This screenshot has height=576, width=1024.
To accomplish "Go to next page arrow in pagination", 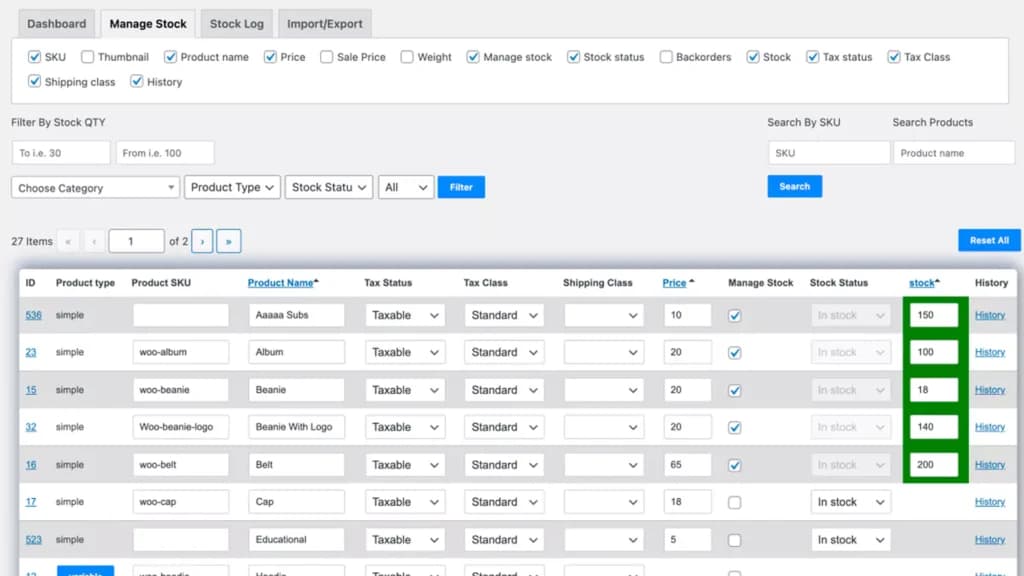I will coord(202,242).
